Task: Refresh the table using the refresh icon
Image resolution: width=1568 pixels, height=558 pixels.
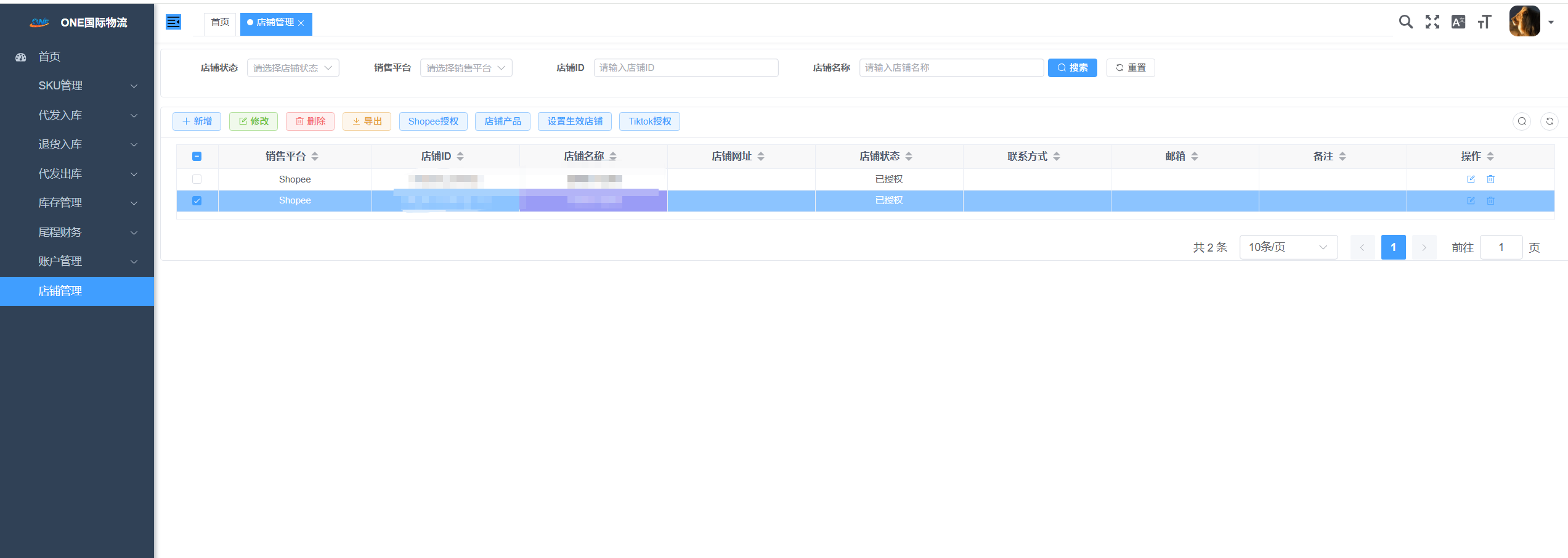Action: [1550, 121]
